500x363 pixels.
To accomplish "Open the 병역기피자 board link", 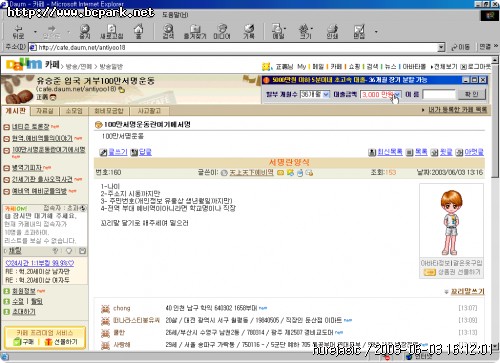I will click(x=27, y=168).
